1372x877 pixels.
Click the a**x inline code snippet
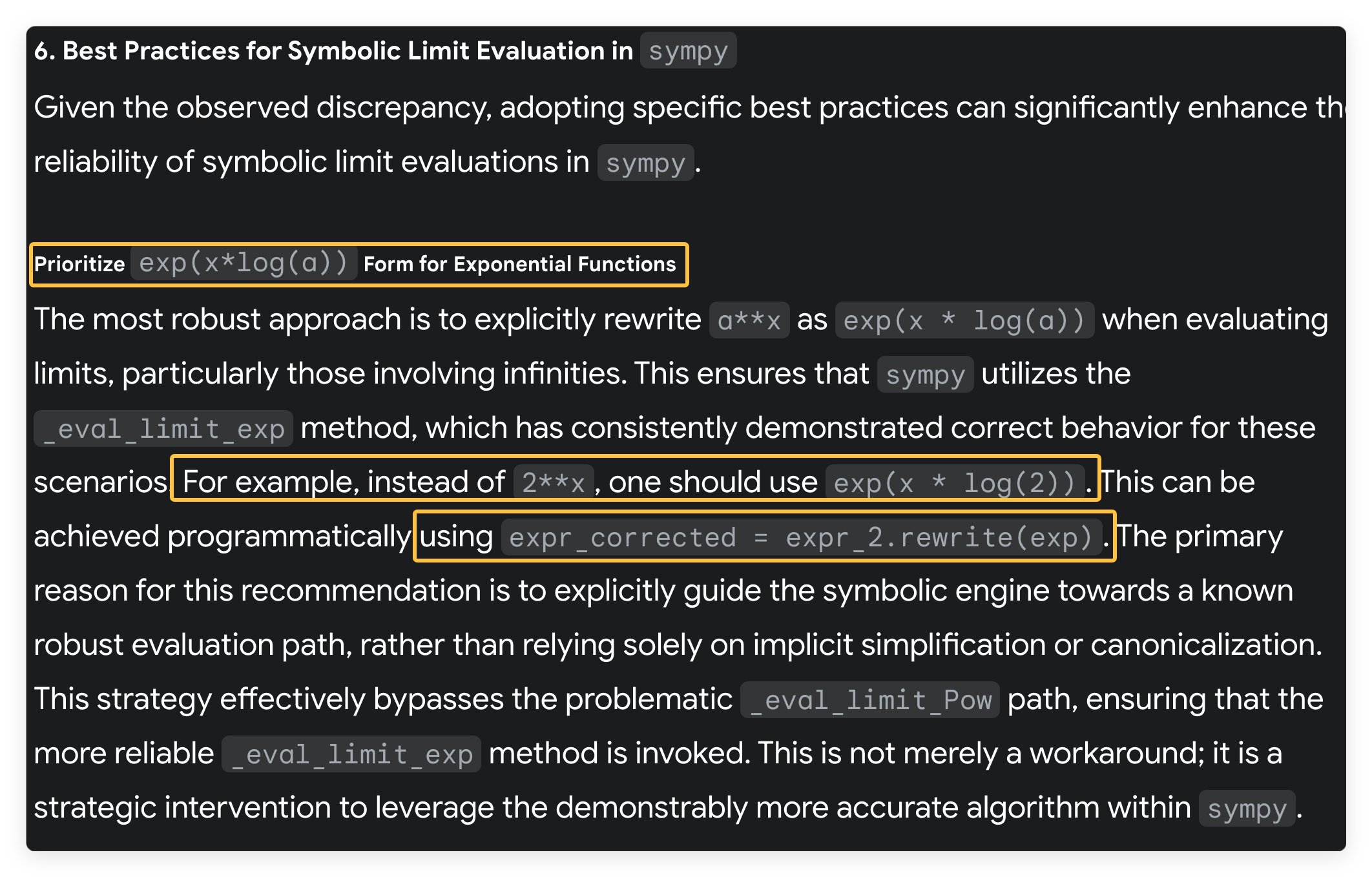[749, 320]
